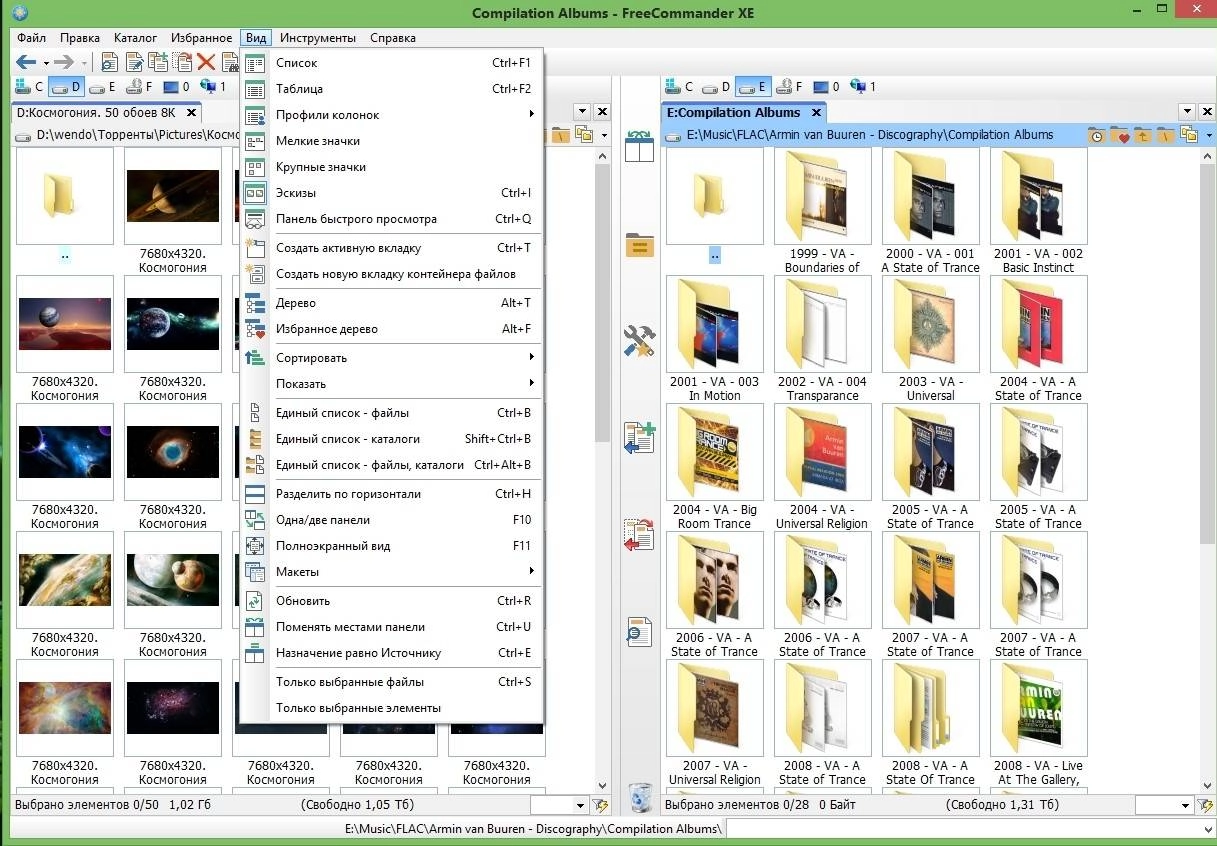1217x846 pixels.
Task: Click the synchronize panels icon on the splitter bar
Action: (639, 145)
